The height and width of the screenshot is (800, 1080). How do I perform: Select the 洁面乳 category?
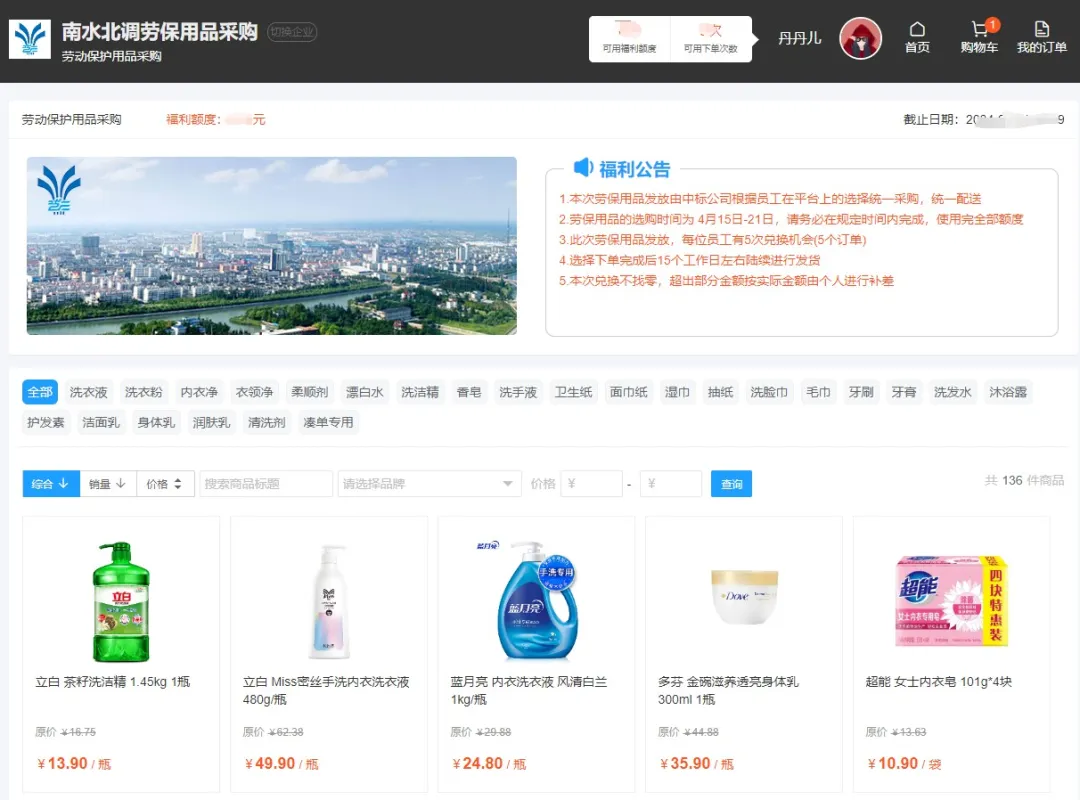(x=101, y=422)
